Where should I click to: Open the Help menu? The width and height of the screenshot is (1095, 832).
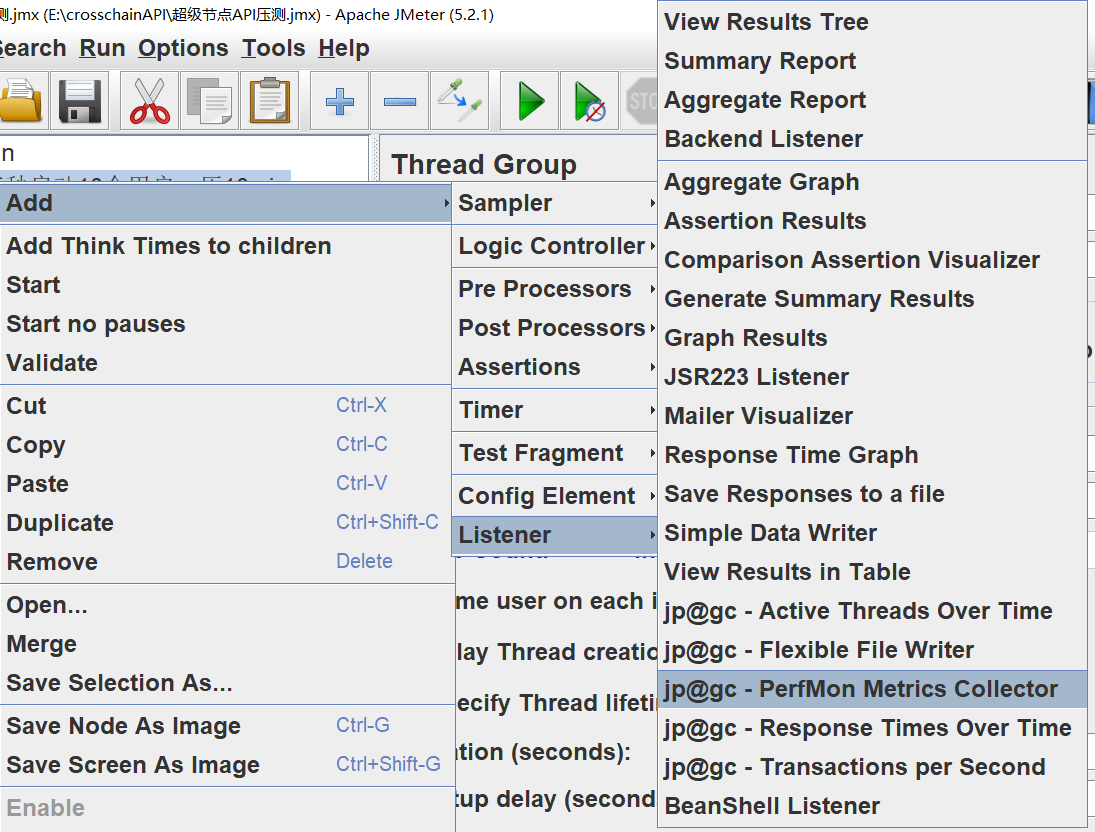point(343,47)
